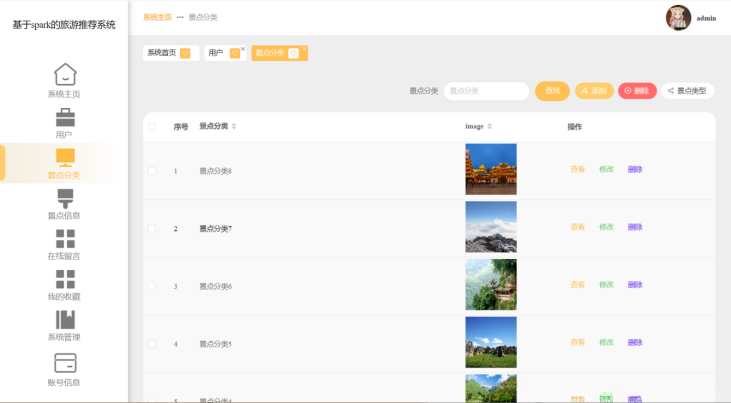View details (查看) of 景点分类6

coord(578,285)
